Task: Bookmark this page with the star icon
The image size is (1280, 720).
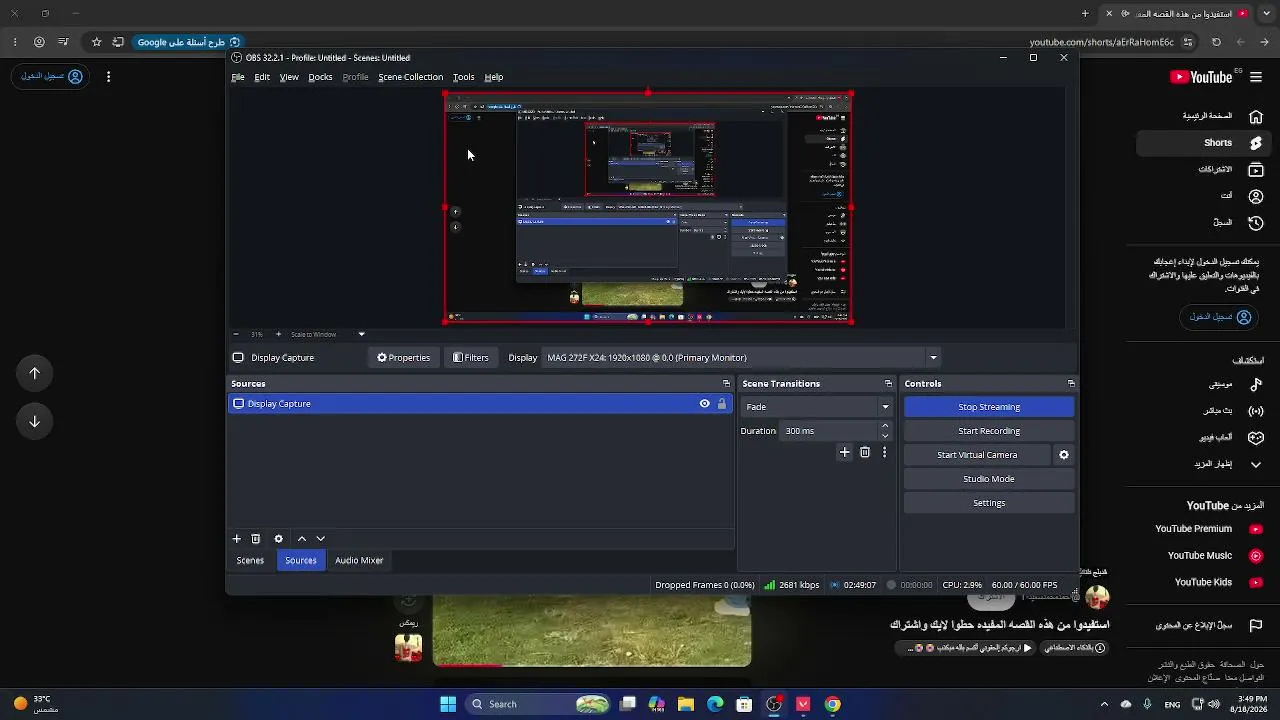Action: click(x=96, y=42)
